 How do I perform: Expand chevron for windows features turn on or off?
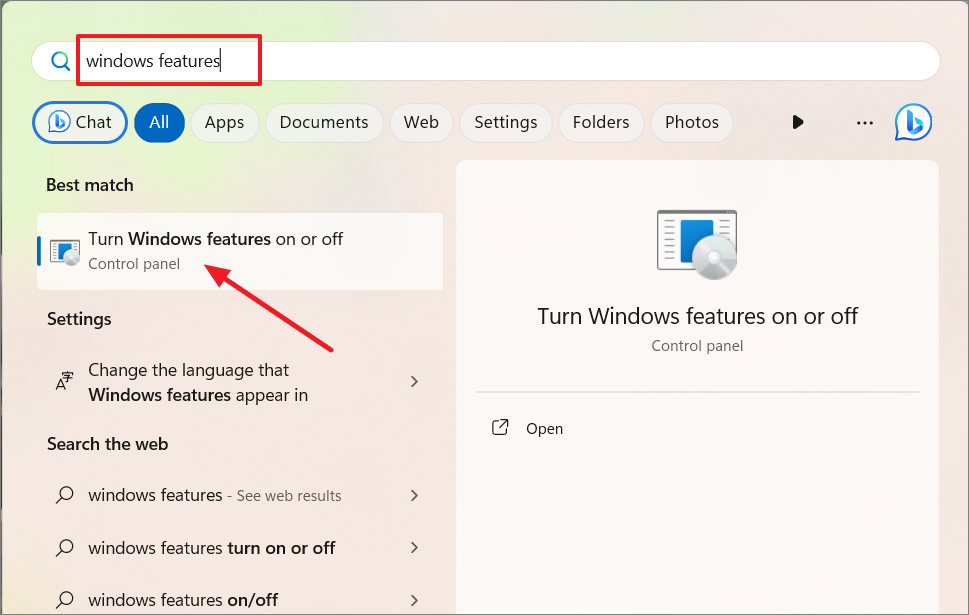[414, 548]
